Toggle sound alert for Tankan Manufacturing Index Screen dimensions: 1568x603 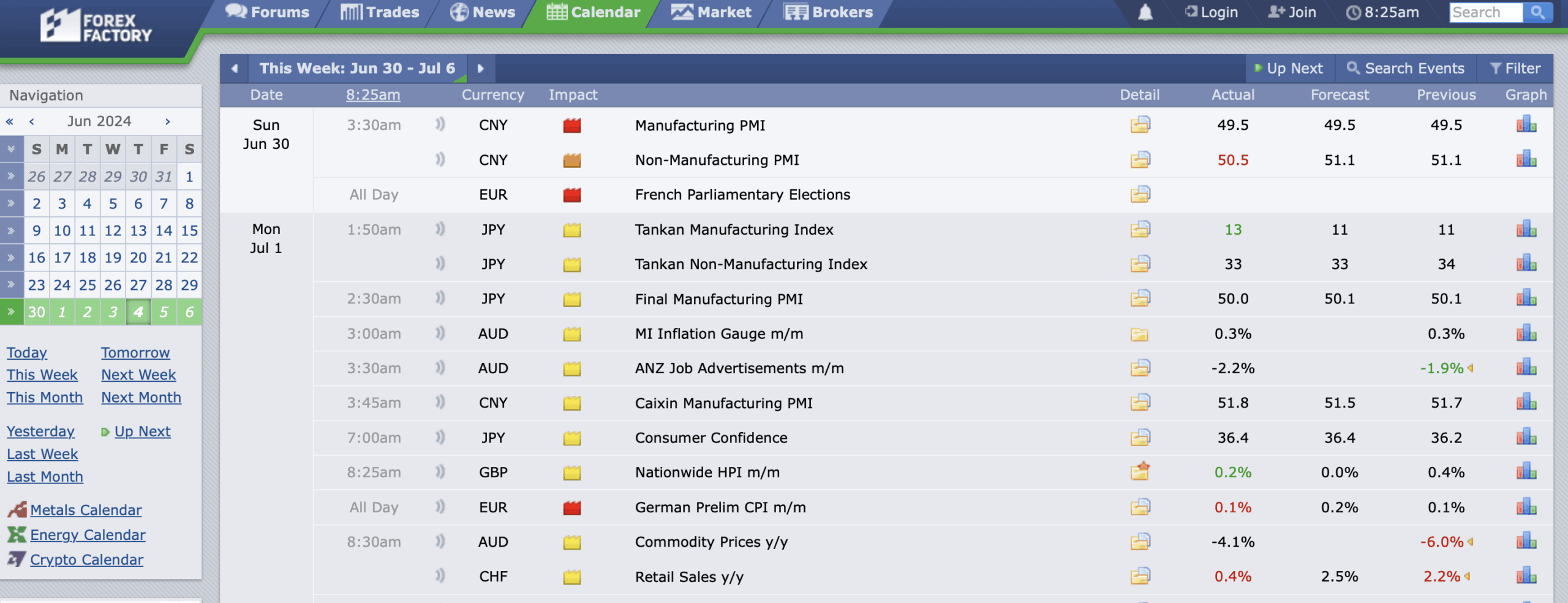440,229
